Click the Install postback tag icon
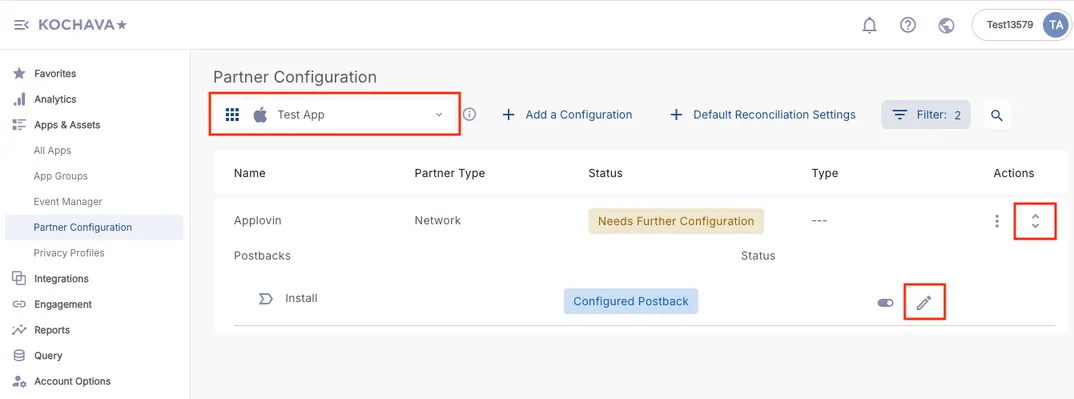Viewport: 1074px width, 399px height. (x=266, y=299)
